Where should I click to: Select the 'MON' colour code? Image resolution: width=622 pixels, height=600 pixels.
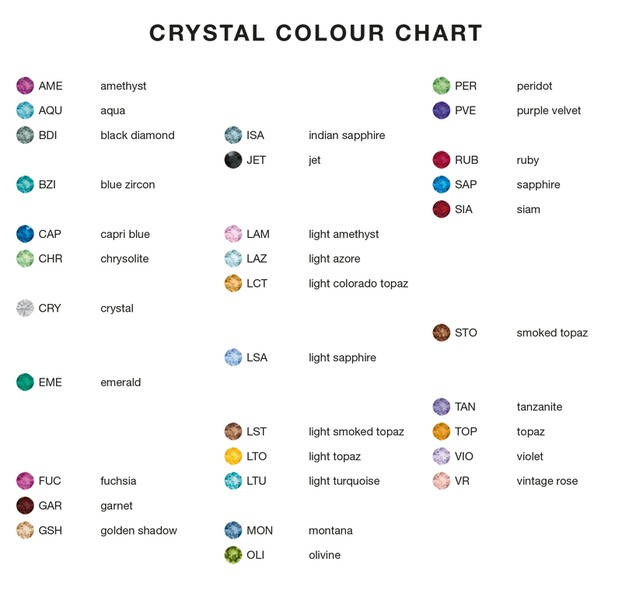click(259, 530)
